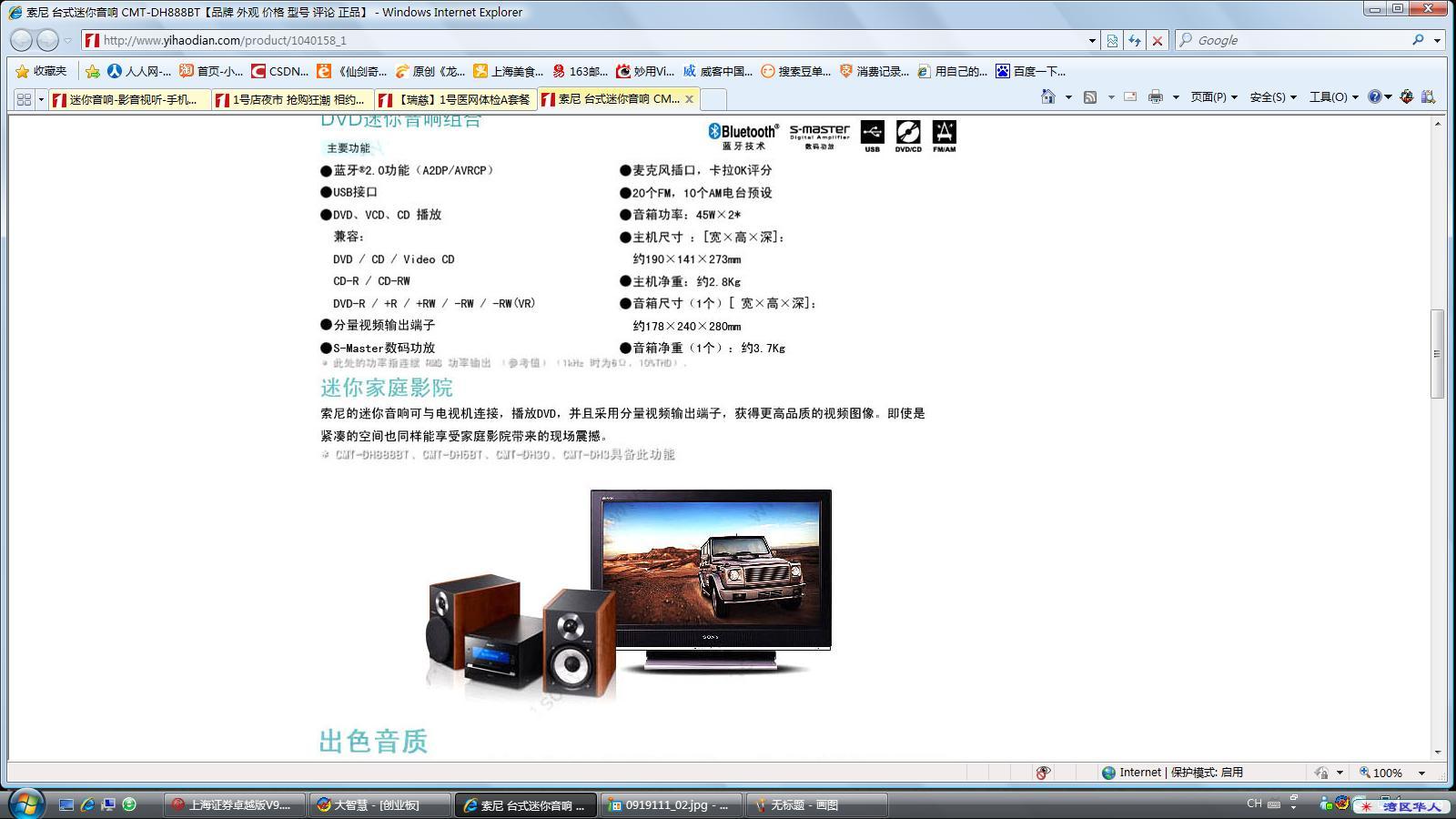Go back with the browser Back arrow
Screen dimensions: 1456x819
[x=22, y=40]
